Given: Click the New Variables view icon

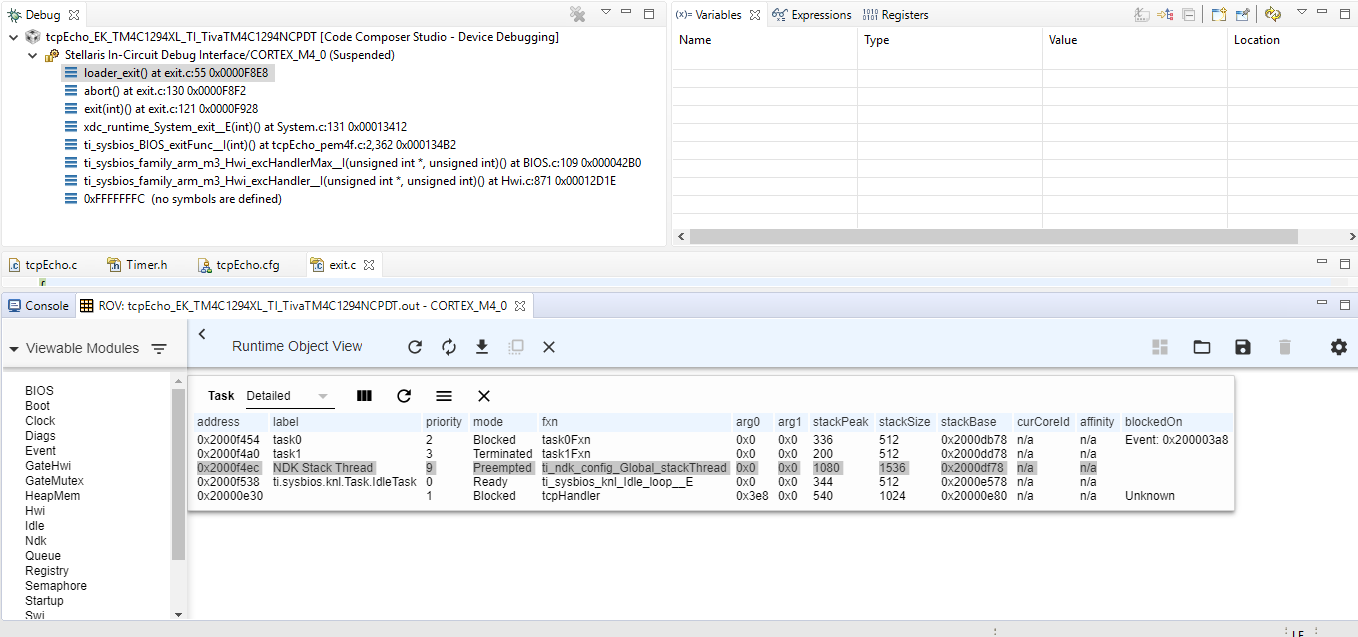Looking at the screenshot, I should [x=1218, y=14].
